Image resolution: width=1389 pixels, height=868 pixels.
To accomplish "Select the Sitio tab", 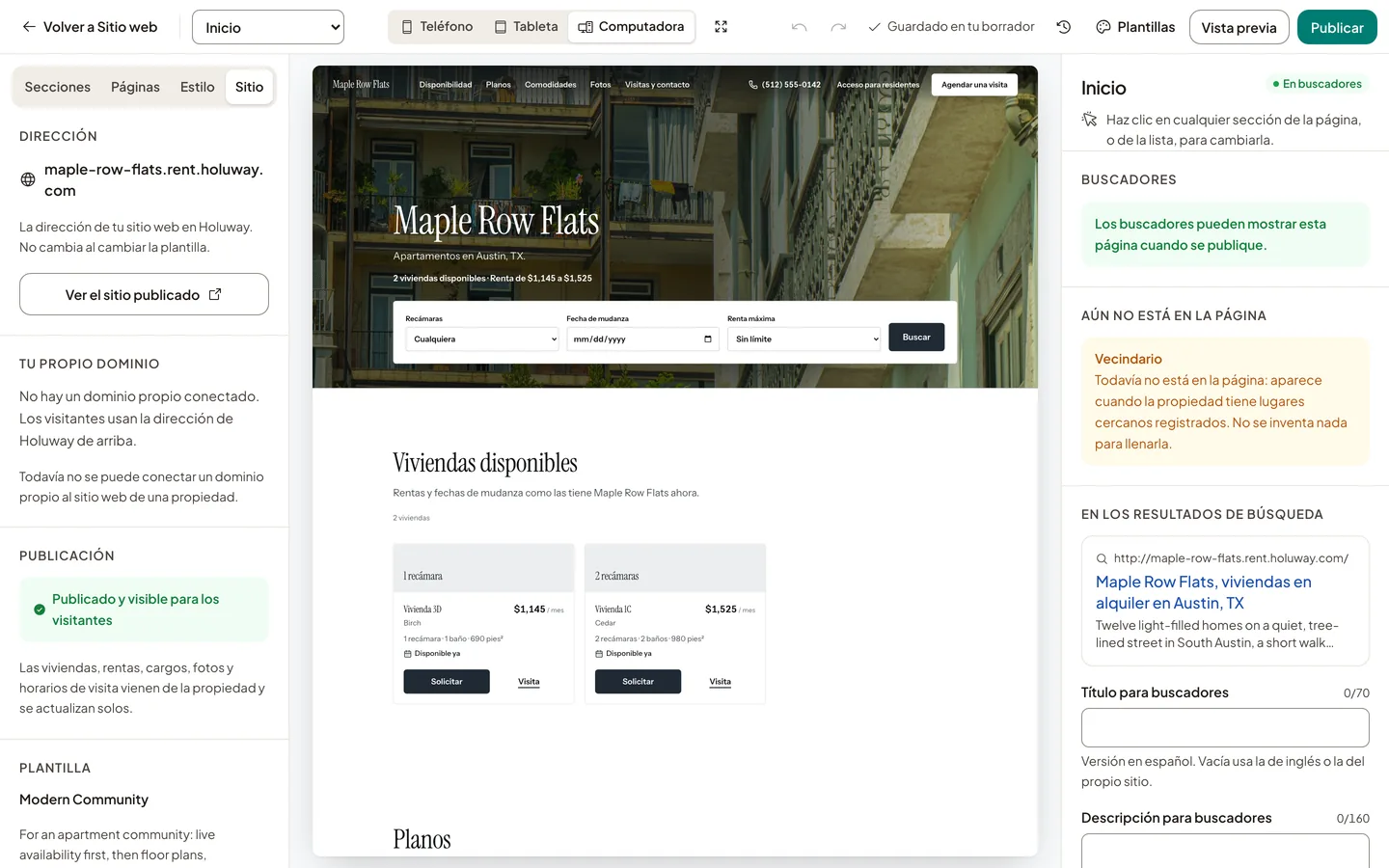I will pos(249,87).
